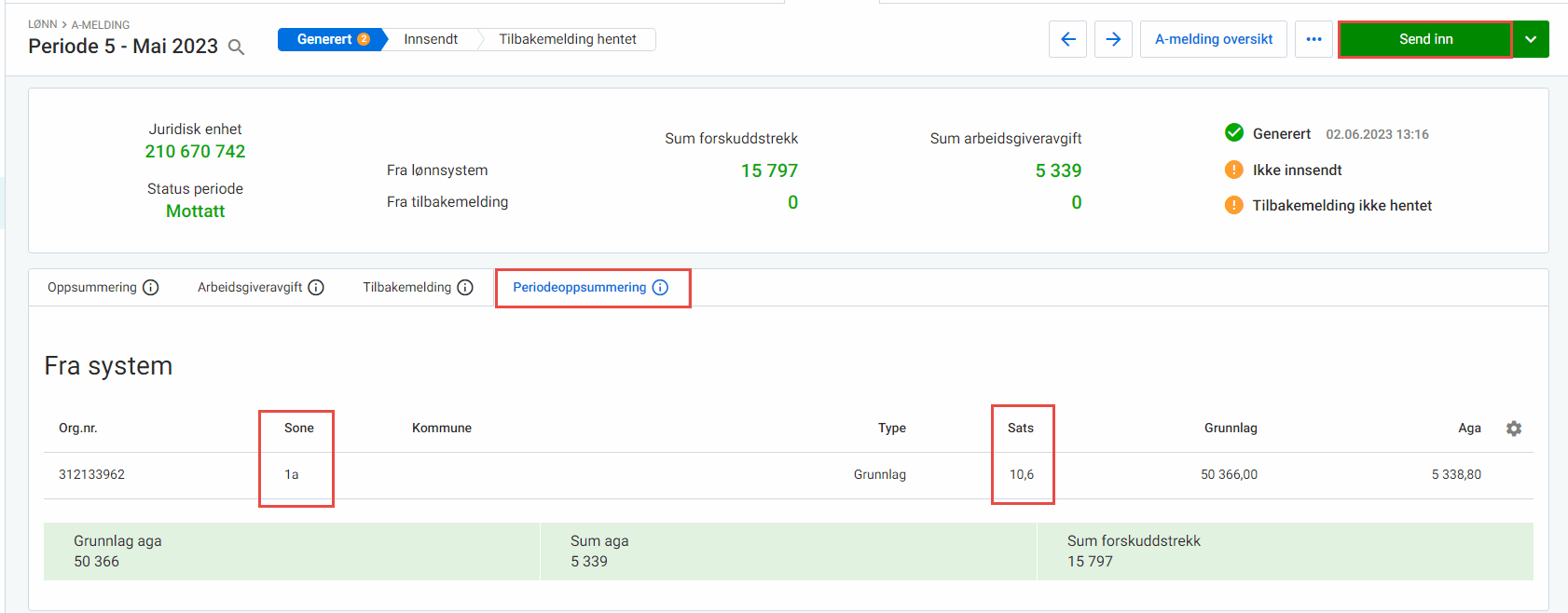Select the Periodeoppsummering tab
Image resolution: width=1568 pixels, height=613 pixels.
coord(579,288)
